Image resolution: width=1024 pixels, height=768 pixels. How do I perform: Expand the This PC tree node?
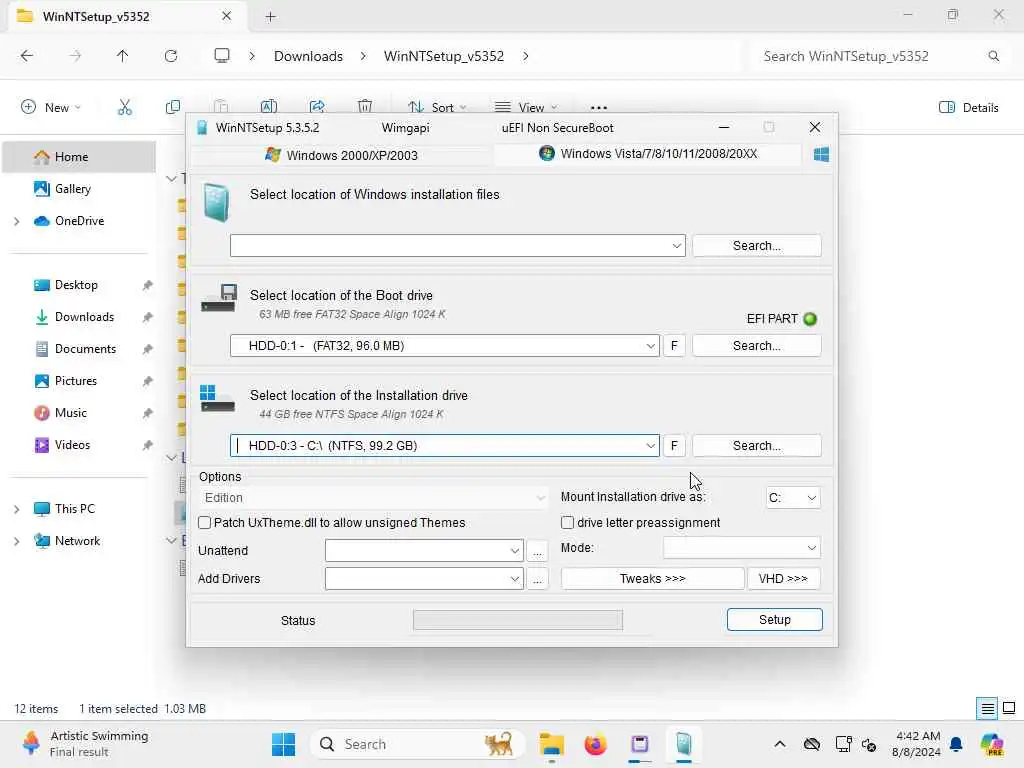pos(16,509)
